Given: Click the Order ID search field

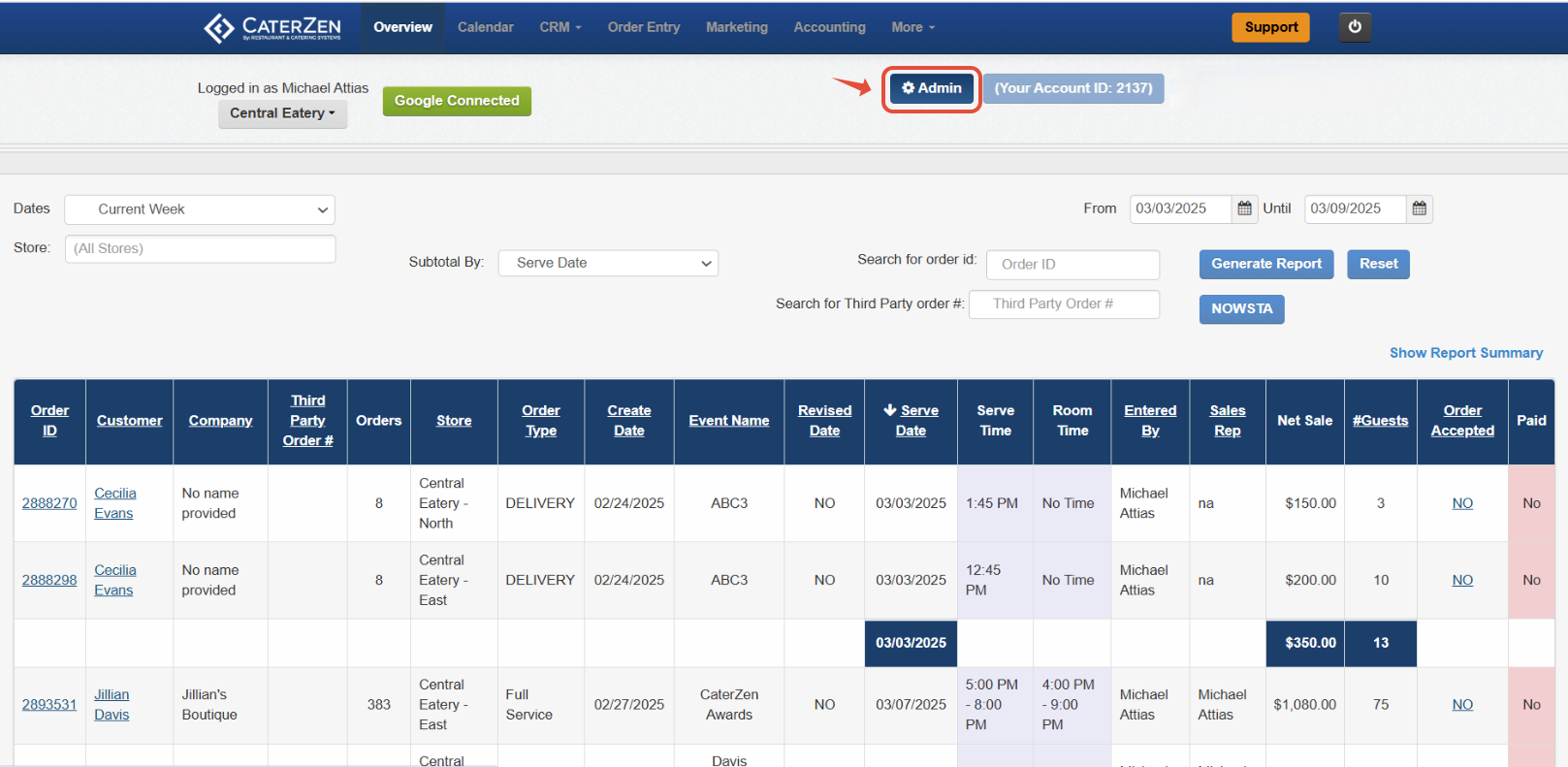Looking at the screenshot, I should [x=1072, y=264].
